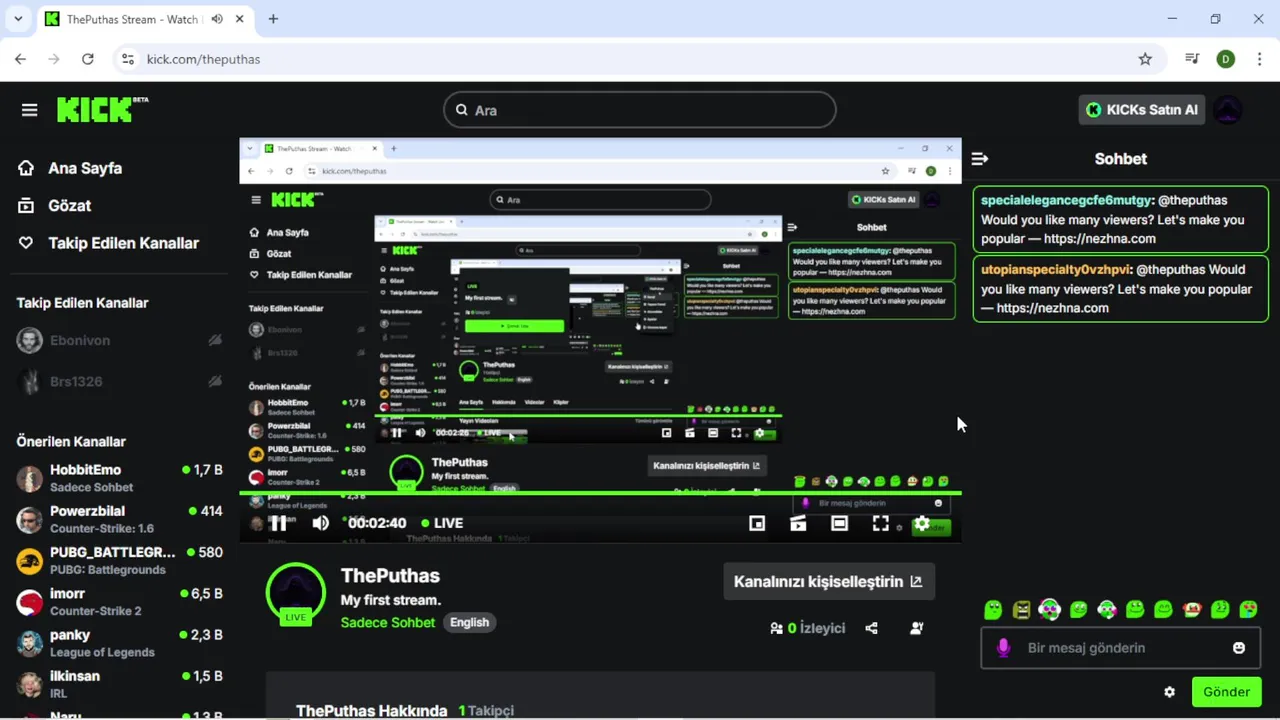Open chat settings gear icon

point(1169,692)
